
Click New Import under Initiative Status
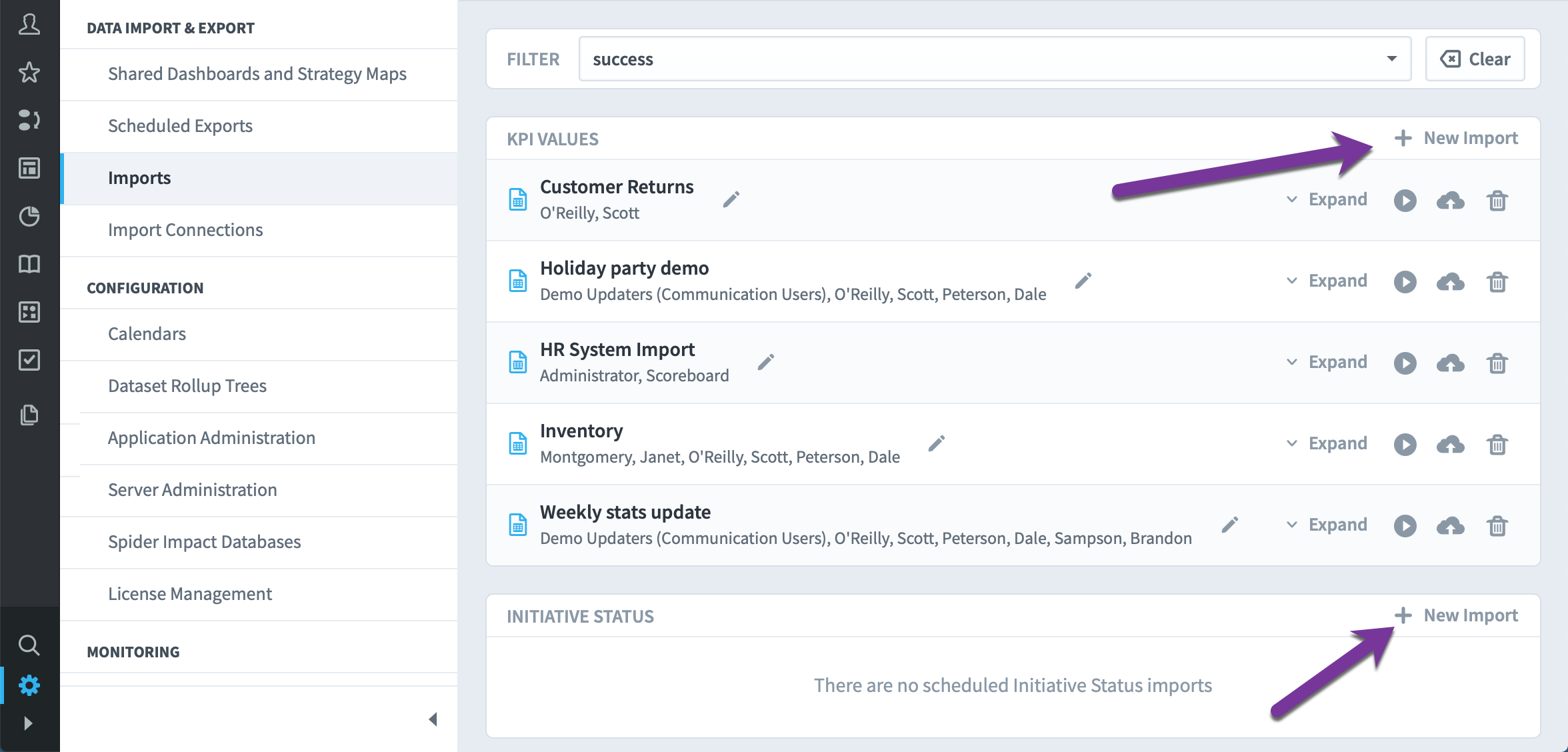coord(1456,615)
